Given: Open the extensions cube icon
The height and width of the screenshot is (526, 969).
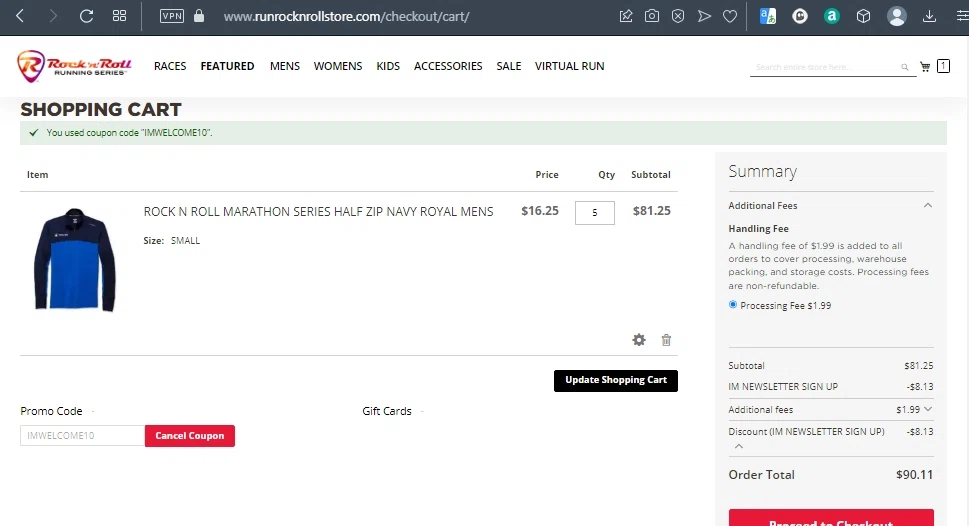Looking at the screenshot, I should [863, 16].
